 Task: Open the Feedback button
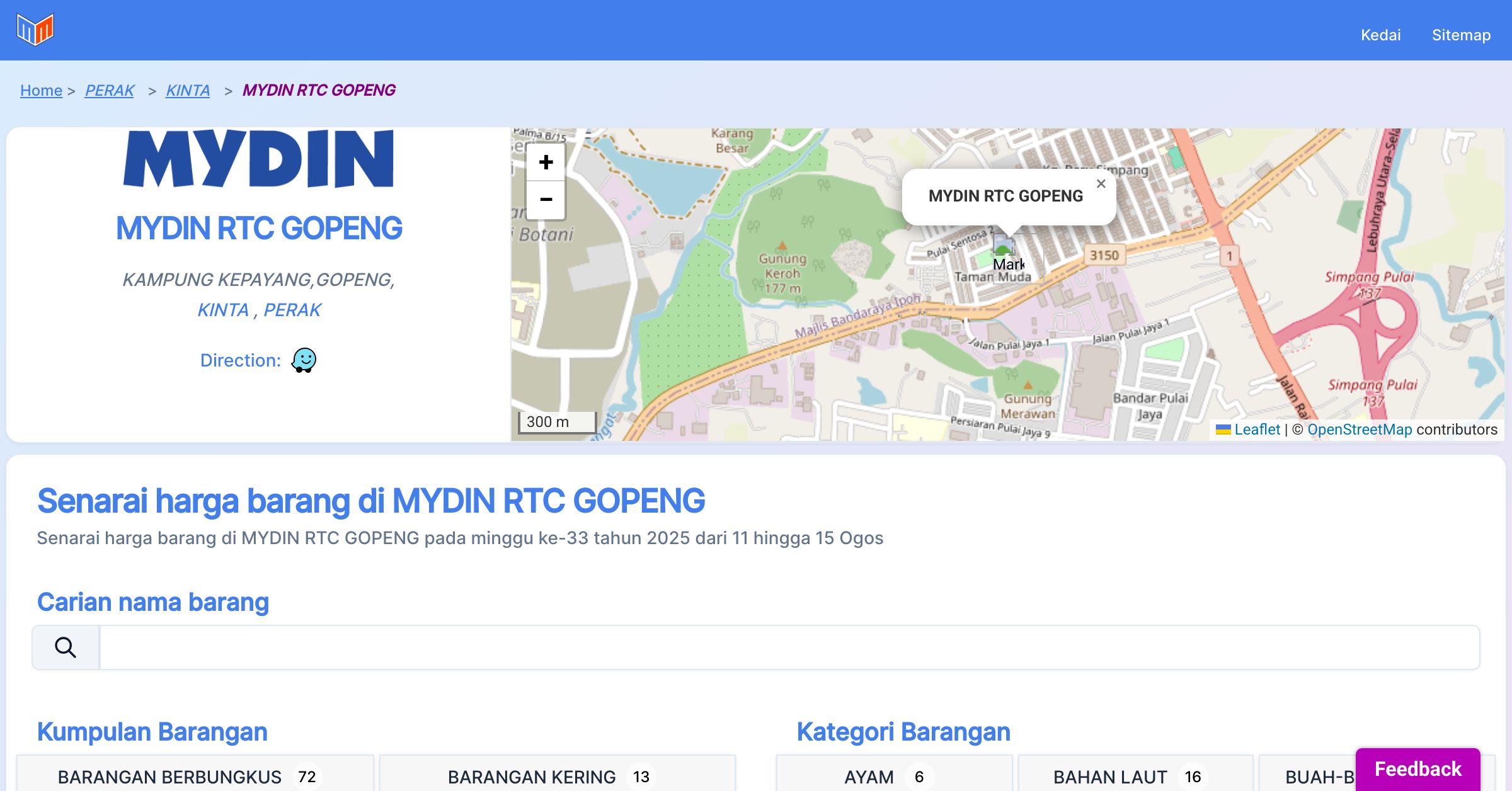point(1417,768)
